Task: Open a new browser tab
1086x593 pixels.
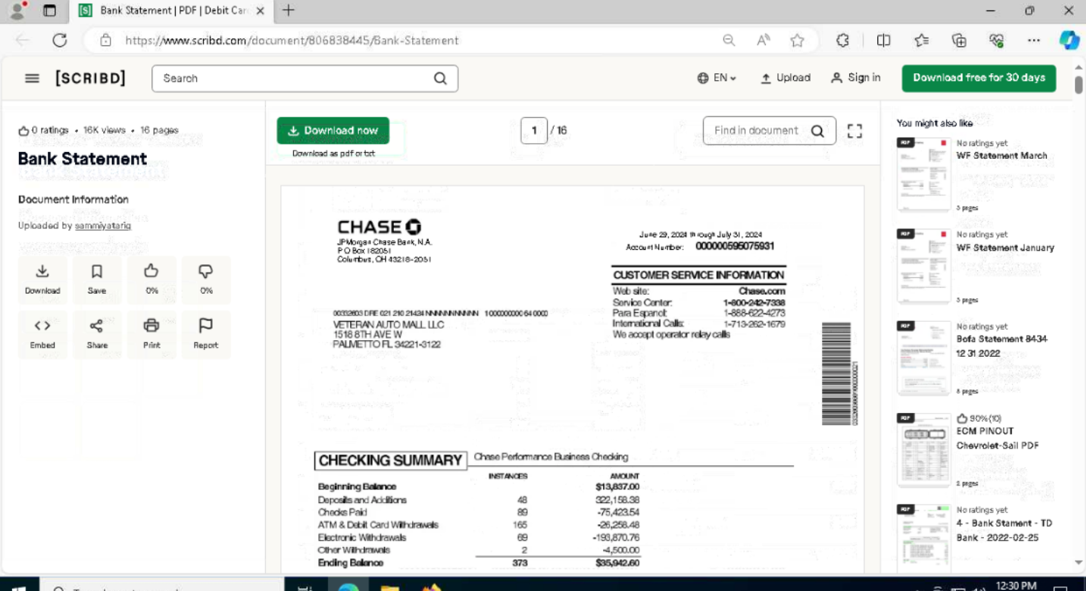Action: tap(288, 11)
